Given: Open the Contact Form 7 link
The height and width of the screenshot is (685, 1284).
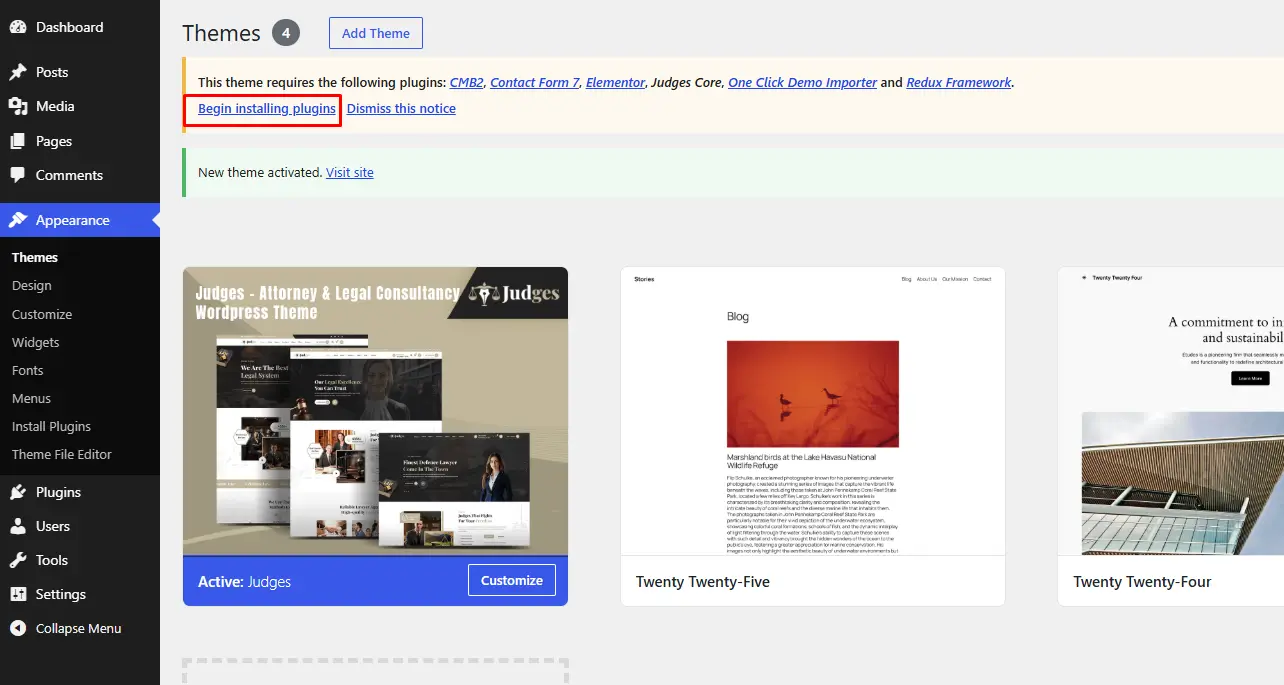Looking at the screenshot, I should pos(535,83).
